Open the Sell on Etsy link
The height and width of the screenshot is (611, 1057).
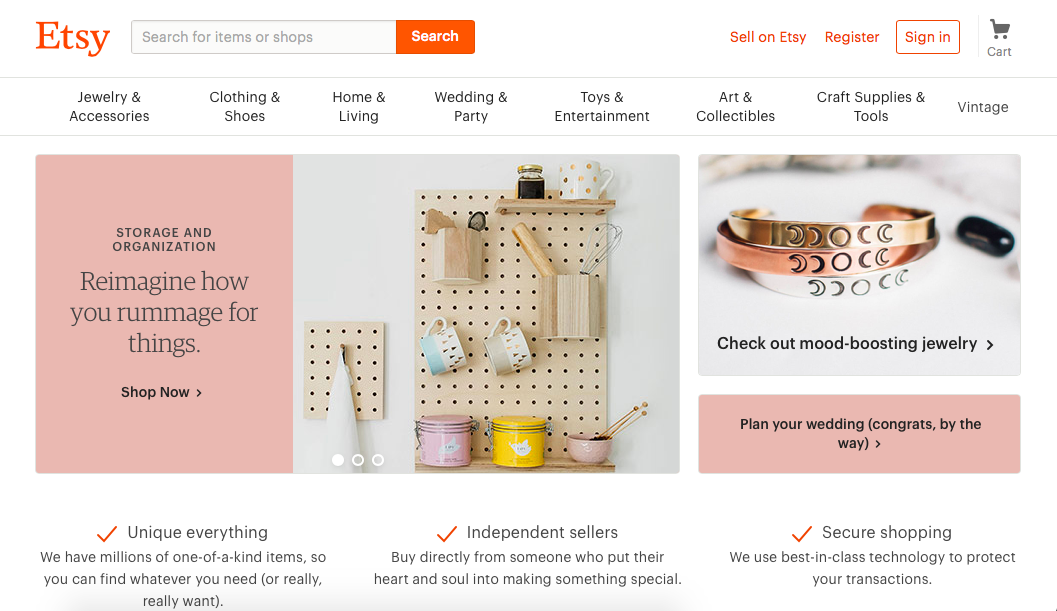click(767, 37)
